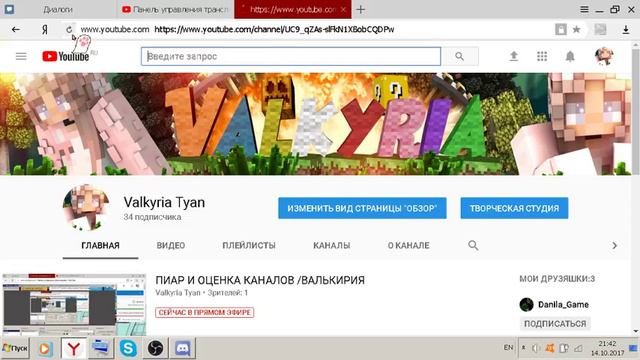Click the search magnifier button

(x=460, y=56)
